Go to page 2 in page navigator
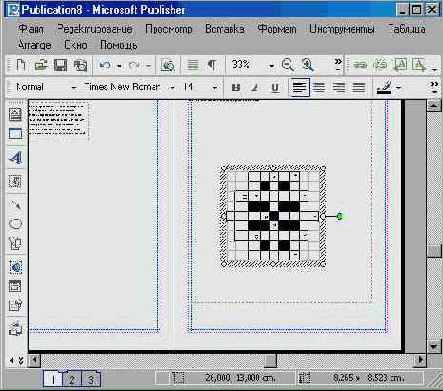Screen dimensions: 443x391 (72, 379)
